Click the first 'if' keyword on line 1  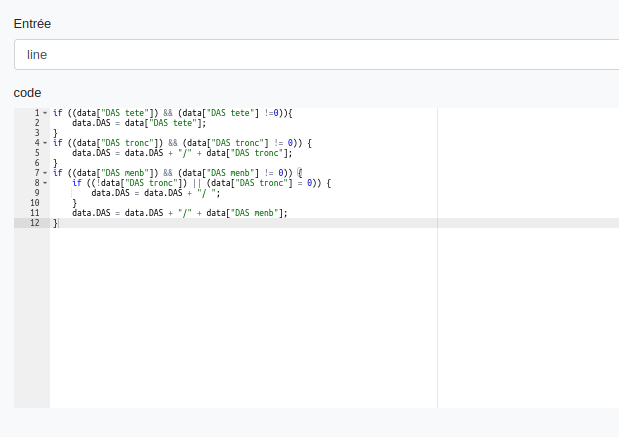pyautogui.click(x=57, y=113)
